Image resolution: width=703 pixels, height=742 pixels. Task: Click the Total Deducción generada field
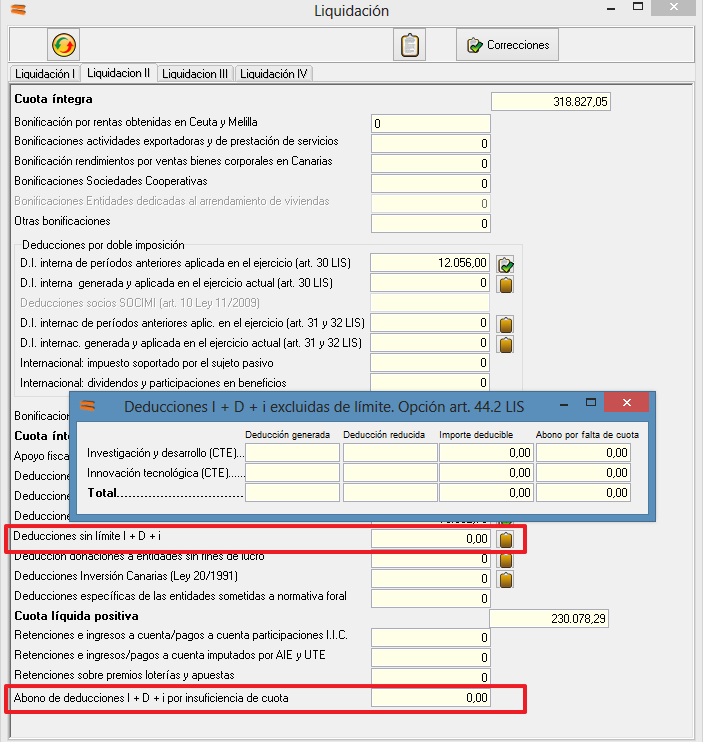[x=292, y=493]
